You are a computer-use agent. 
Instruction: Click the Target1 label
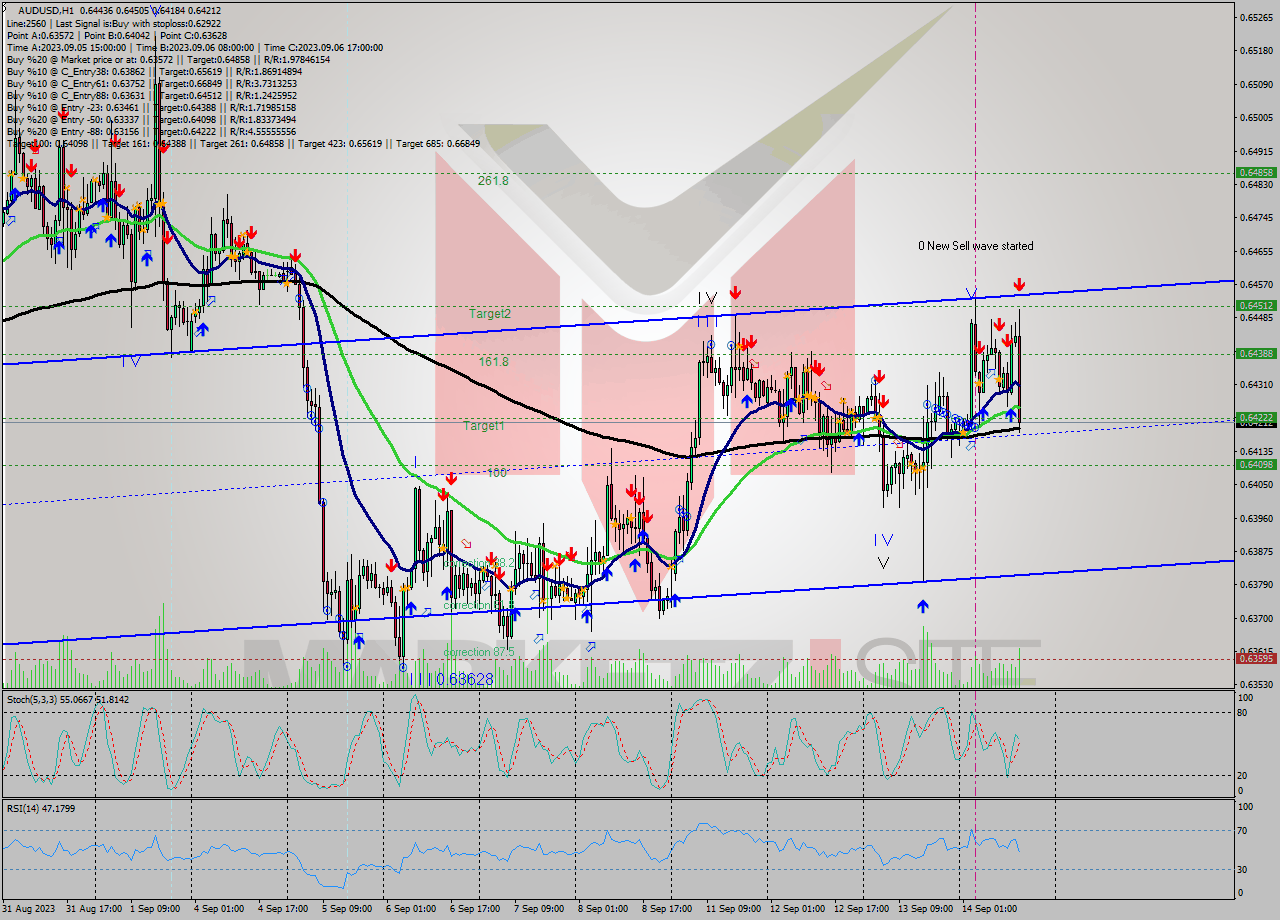(x=483, y=425)
